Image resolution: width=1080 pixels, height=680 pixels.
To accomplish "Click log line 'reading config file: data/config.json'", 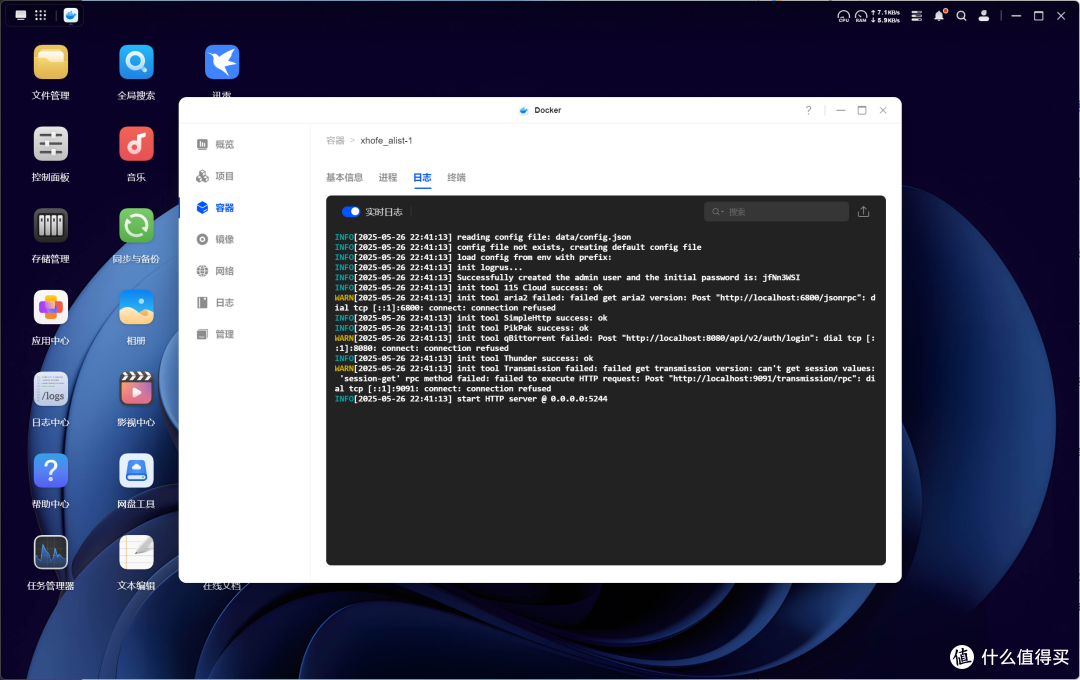I will click(x=483, y=237).
